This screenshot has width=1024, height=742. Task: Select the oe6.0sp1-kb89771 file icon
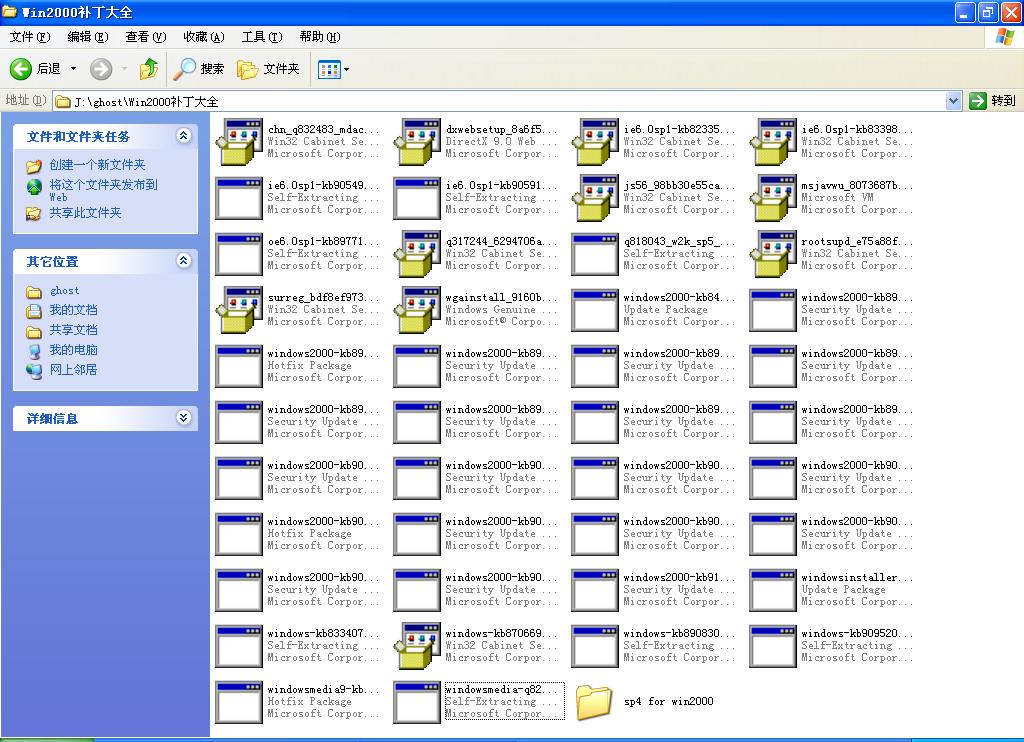[x=239, y=253]
